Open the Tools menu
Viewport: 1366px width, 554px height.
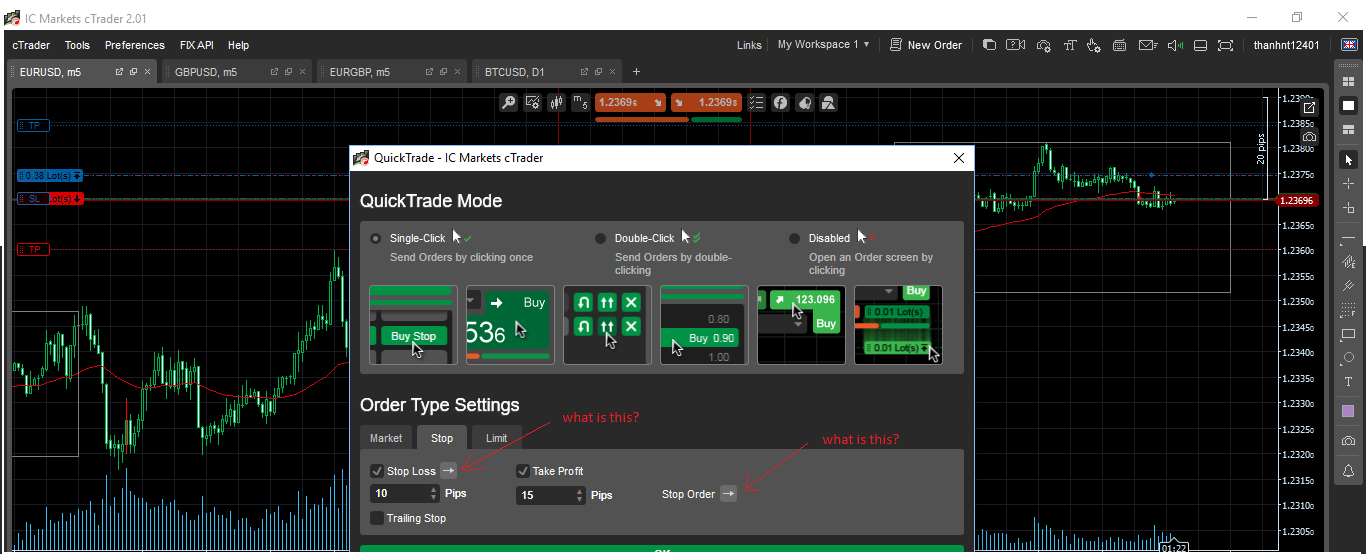click(77, 45)
